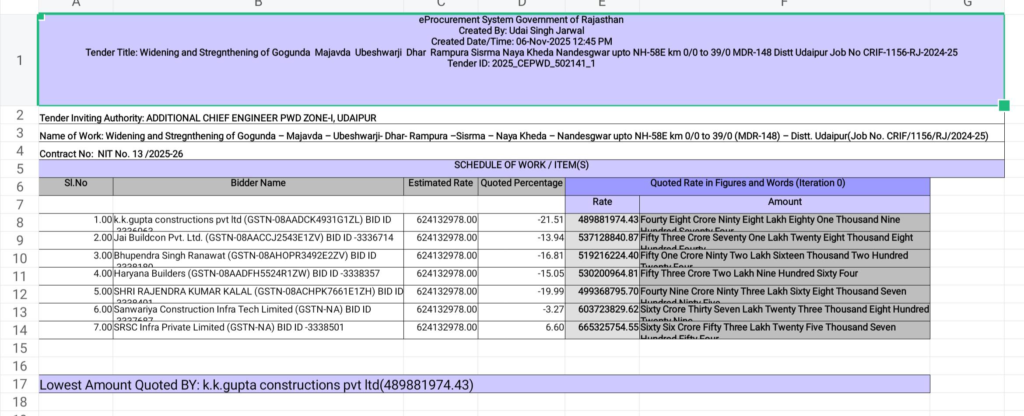Image resolution: width=1024 pixels, height=416 pixels.
Task: Click column G header
Action: point(966,5)
